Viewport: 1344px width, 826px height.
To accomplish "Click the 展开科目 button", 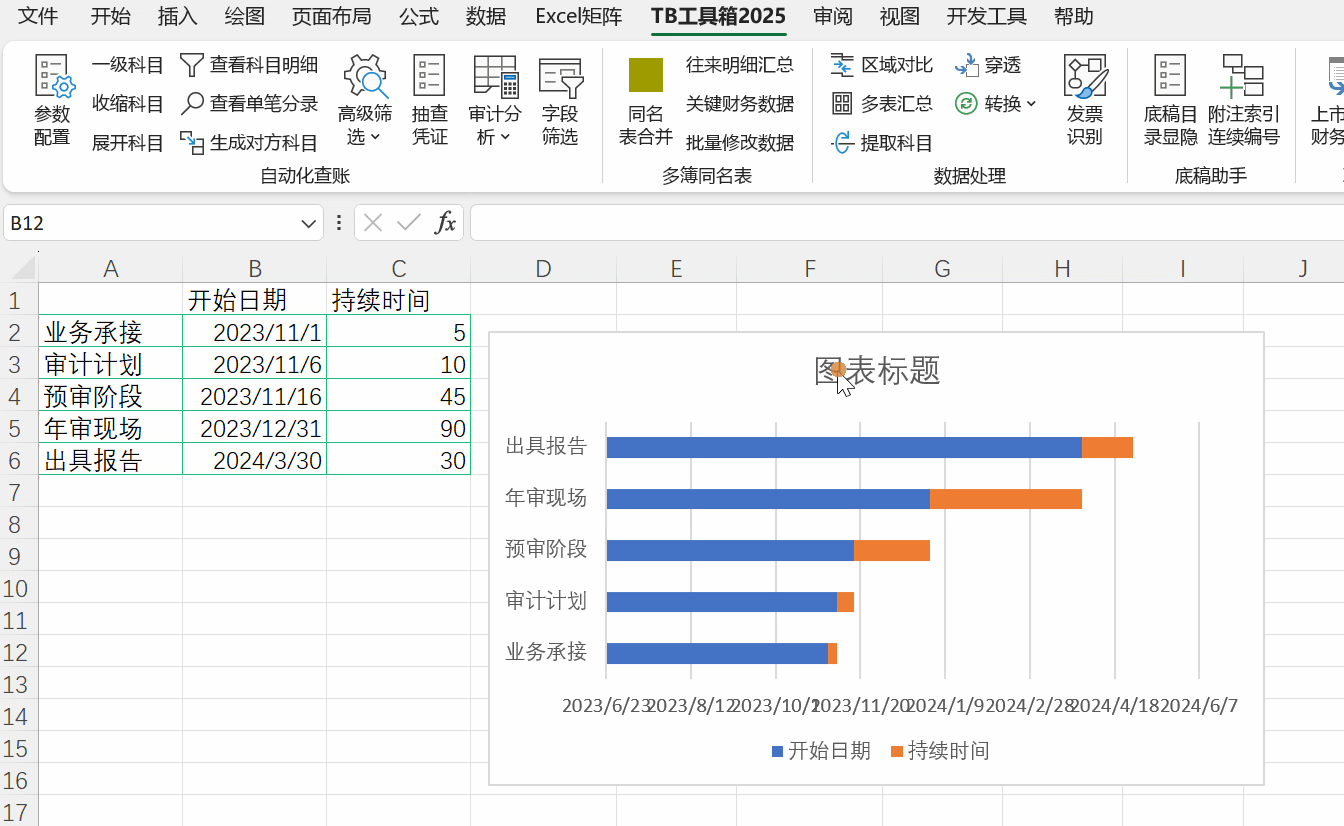I will (128, 143).
